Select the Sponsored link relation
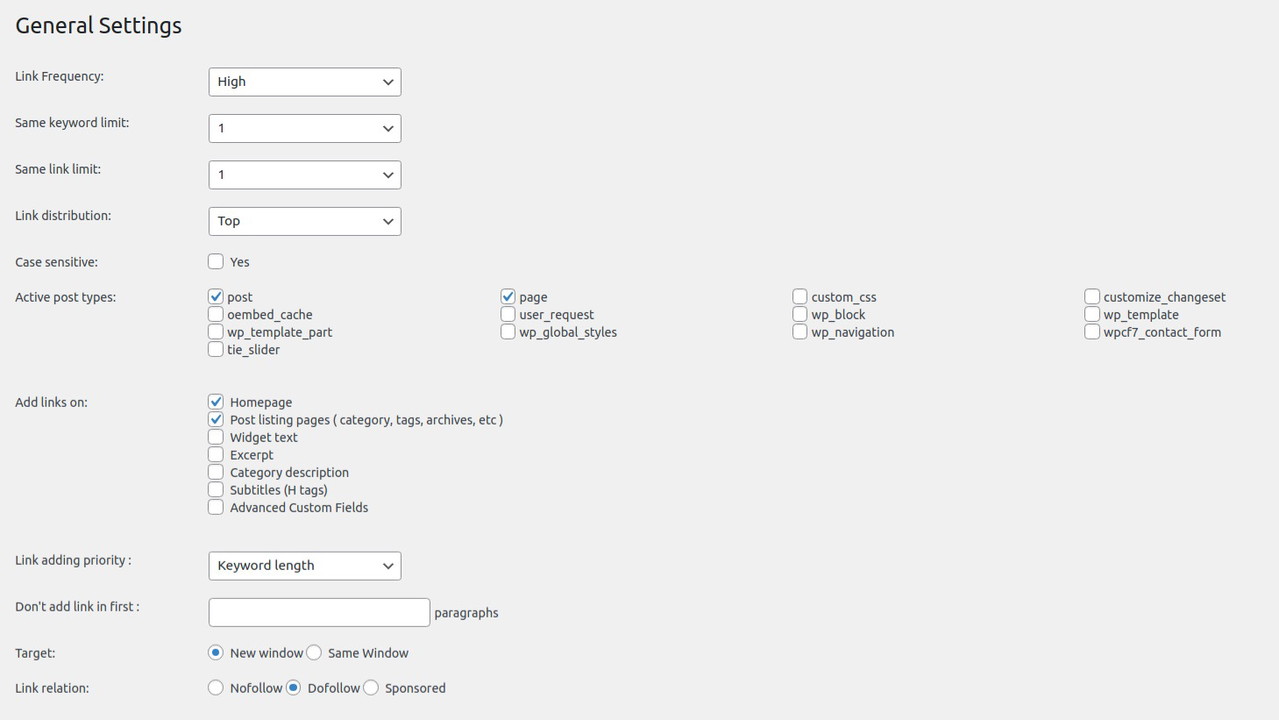Screen dimensions: 1279x720 (x=371, y=688)
